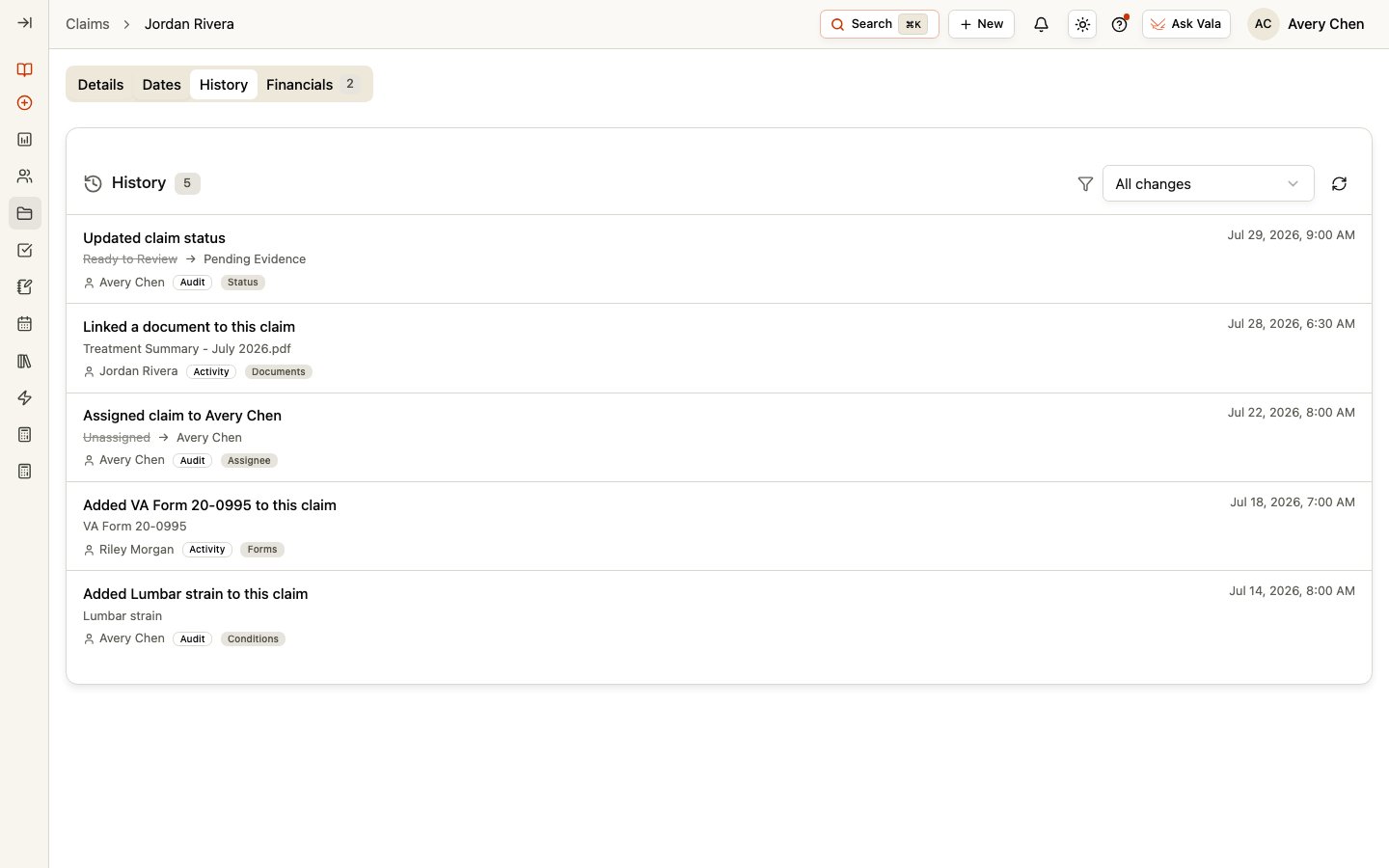
Task: Click the Conditions tag
Action: pos(253,638)
